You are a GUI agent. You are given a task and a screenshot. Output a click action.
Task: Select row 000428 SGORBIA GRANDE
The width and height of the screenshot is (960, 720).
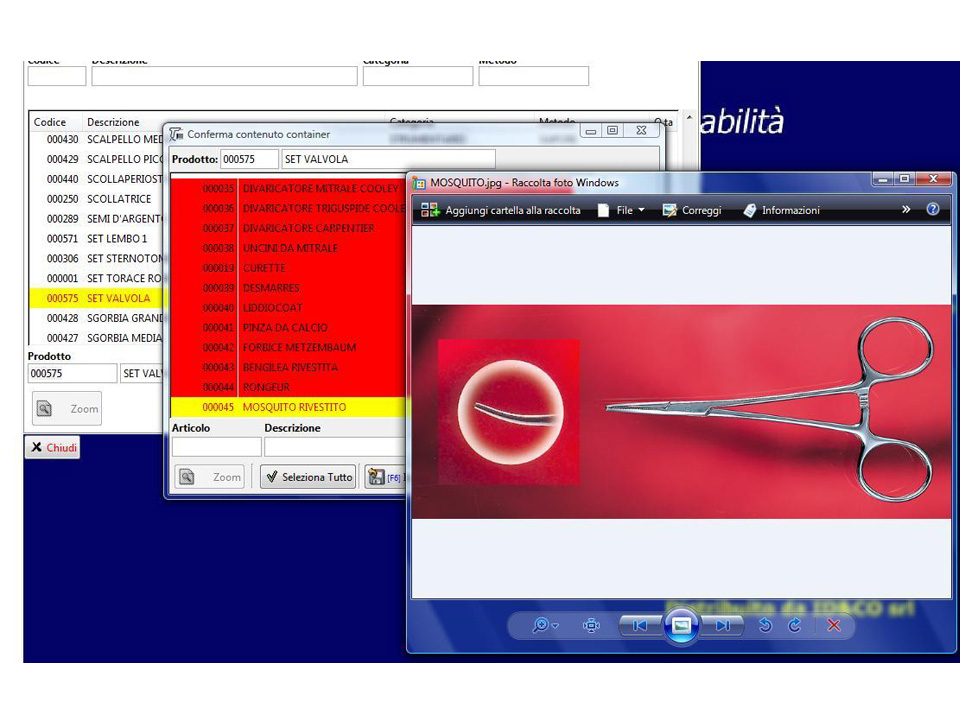(96, 318)
